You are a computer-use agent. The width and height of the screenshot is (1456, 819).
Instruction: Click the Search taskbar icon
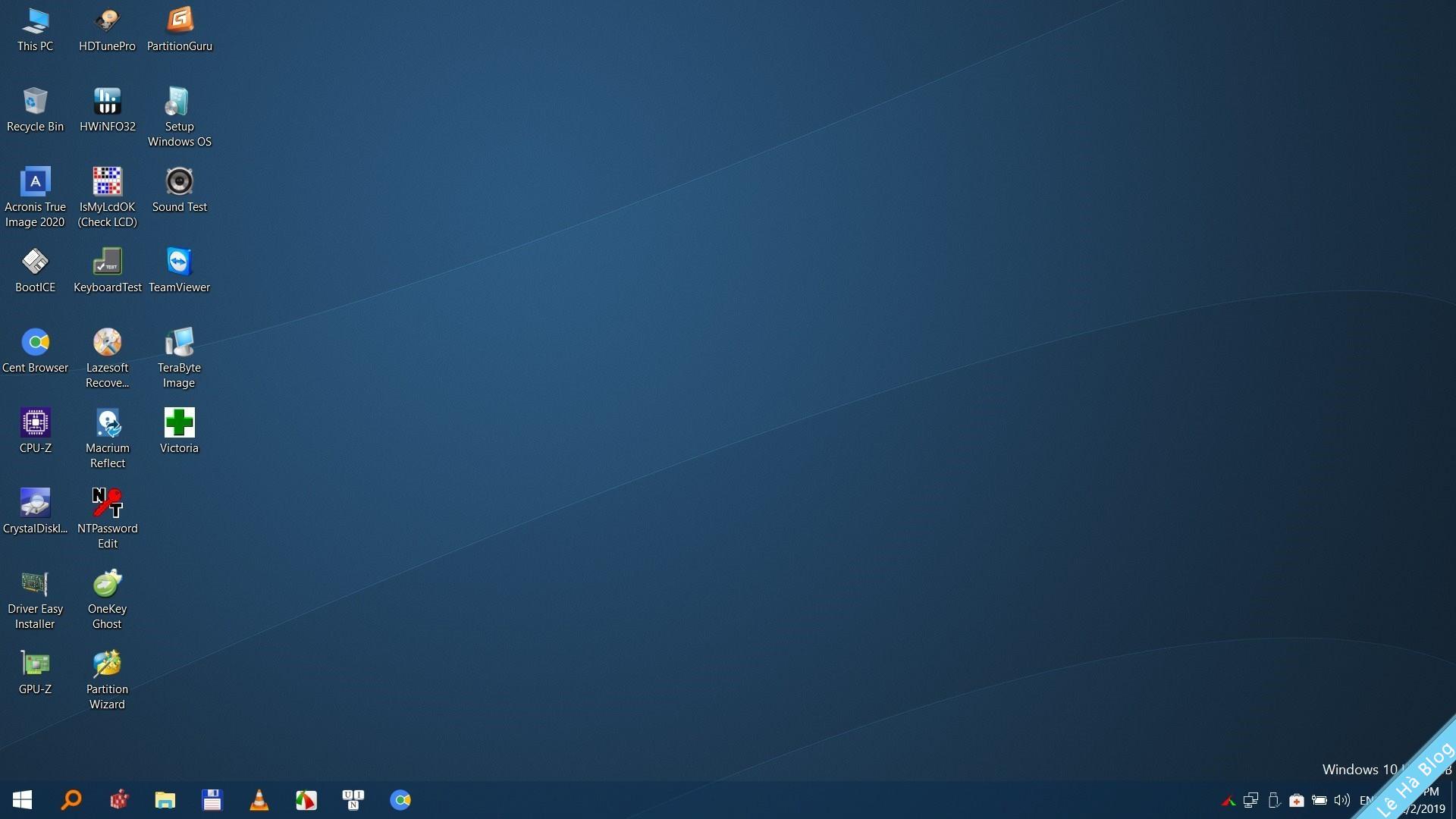tap(70, 799)
